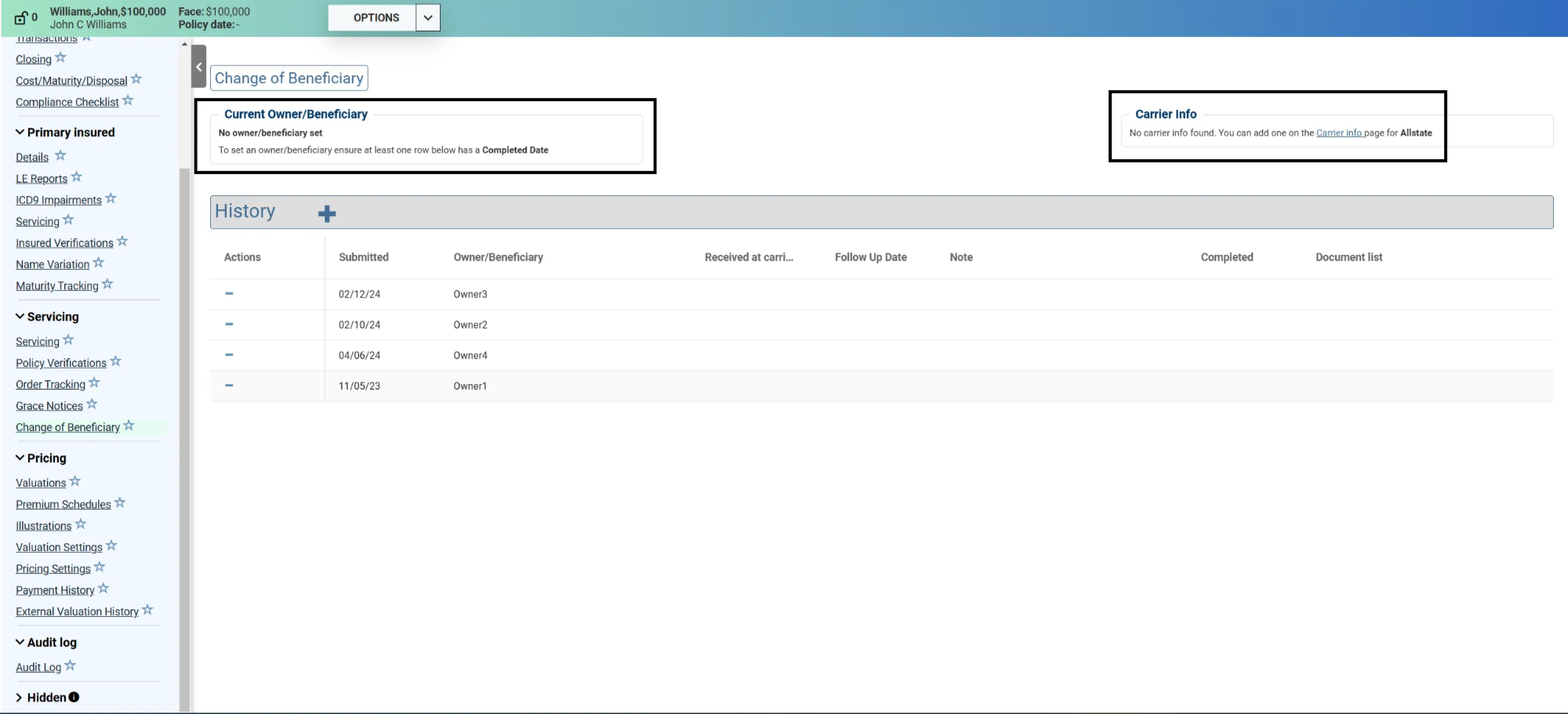Open the OPTIONS dropdown arrow
1568x714 pixels.
pyautogui.click(x=428, y=18)
